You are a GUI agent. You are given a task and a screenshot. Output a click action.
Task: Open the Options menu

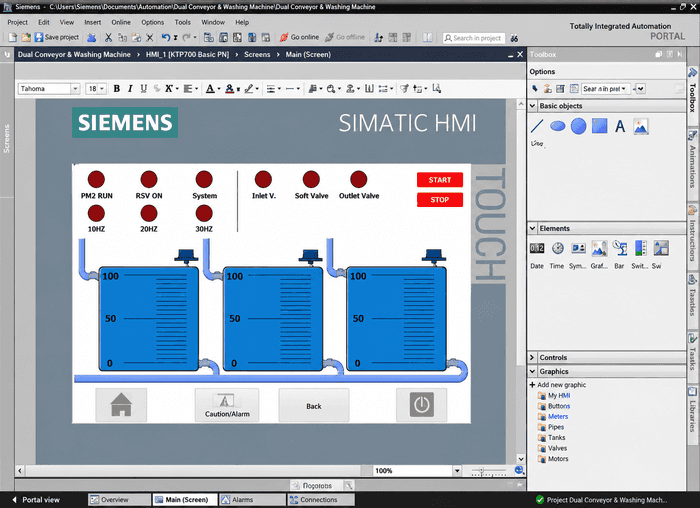pos(153,22)
